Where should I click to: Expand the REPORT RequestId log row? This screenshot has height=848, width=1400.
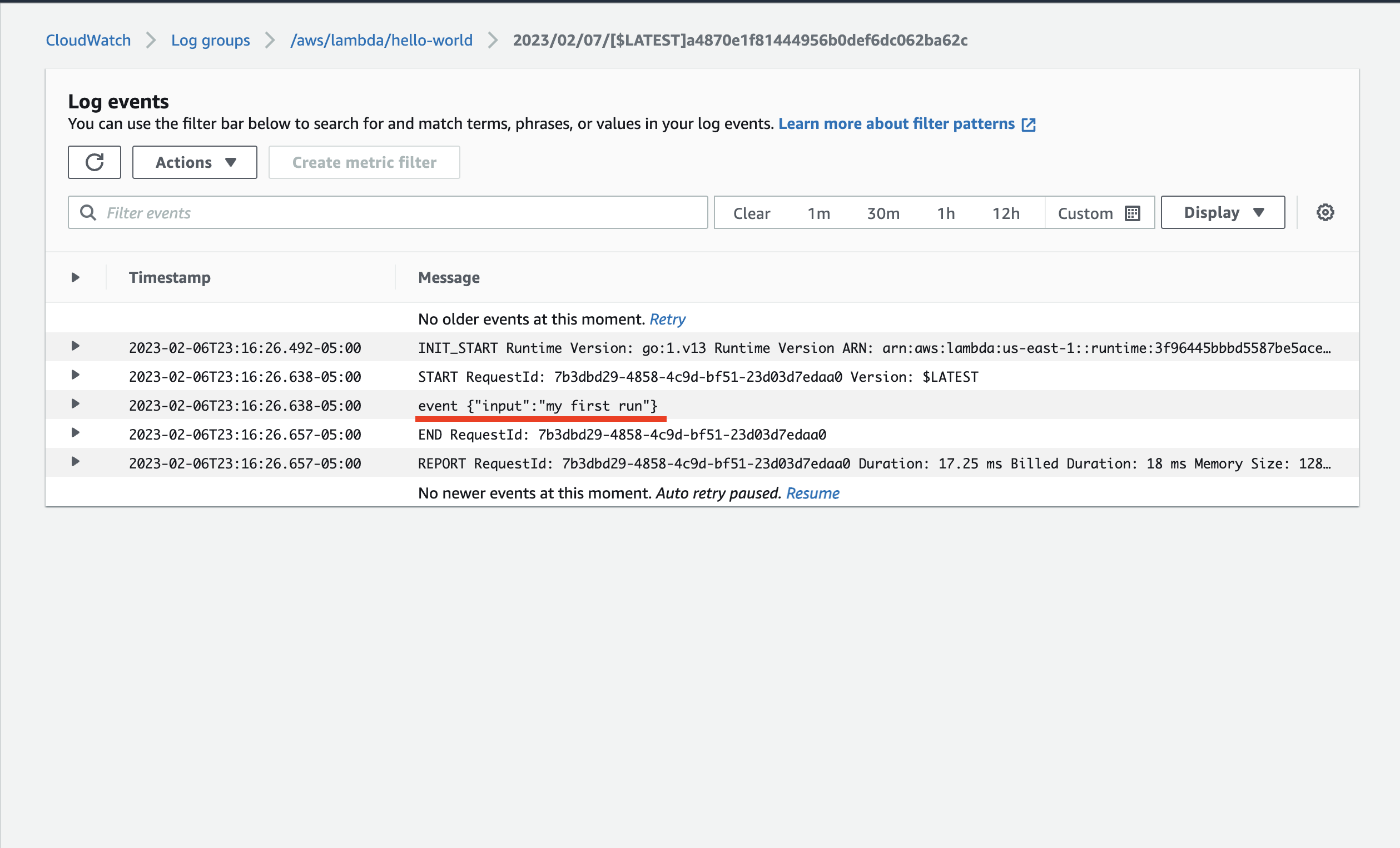(76, 462)
